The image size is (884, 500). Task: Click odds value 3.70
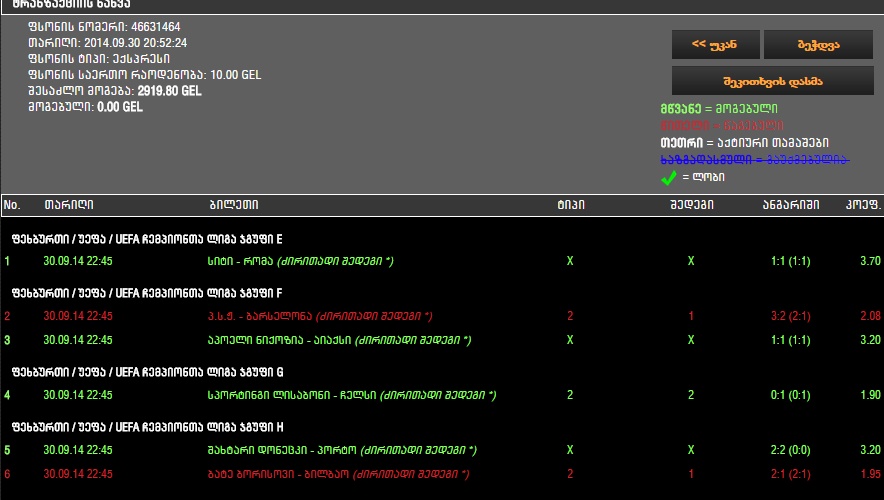coord(870,261)
